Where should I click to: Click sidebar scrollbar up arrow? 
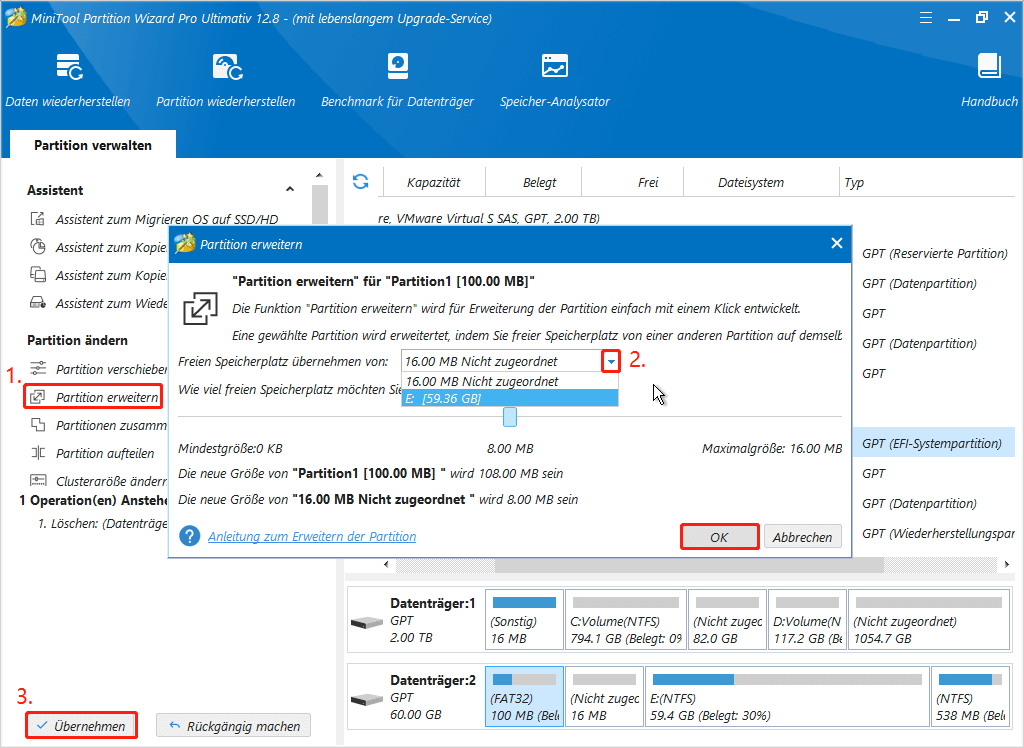pos(319,175)
